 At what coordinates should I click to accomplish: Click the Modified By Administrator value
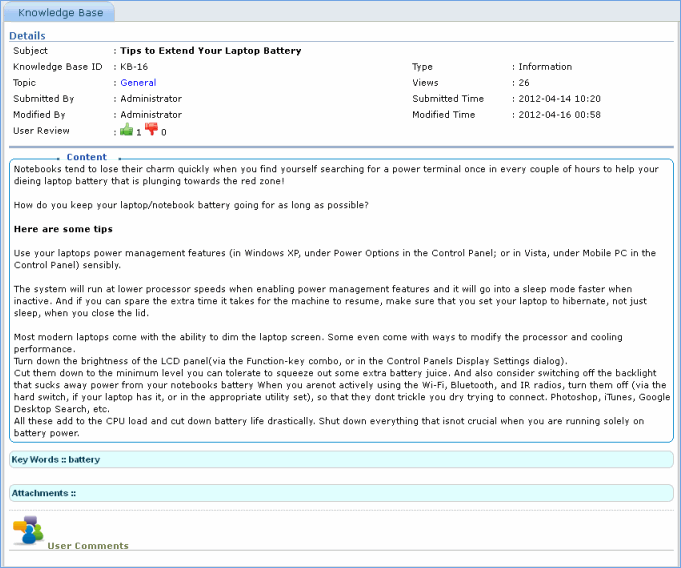tap(151, 115)
